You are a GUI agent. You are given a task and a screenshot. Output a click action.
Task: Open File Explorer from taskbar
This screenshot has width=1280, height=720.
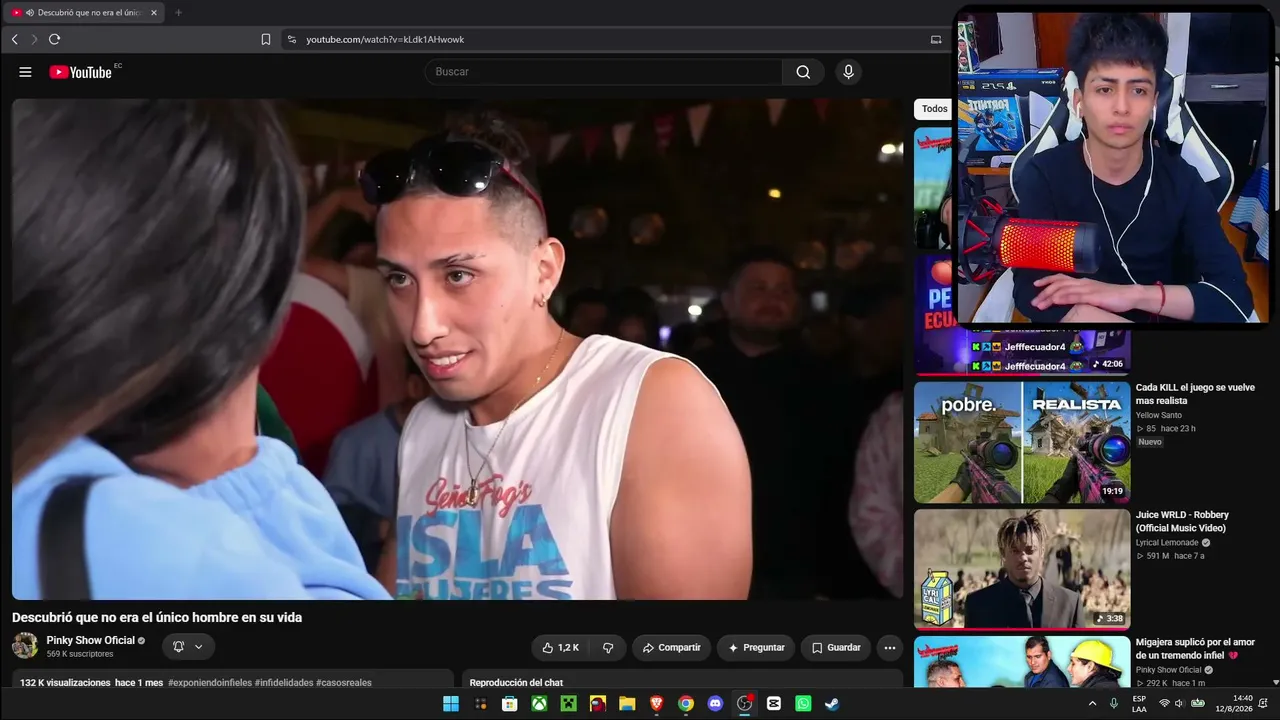(627, 704)
